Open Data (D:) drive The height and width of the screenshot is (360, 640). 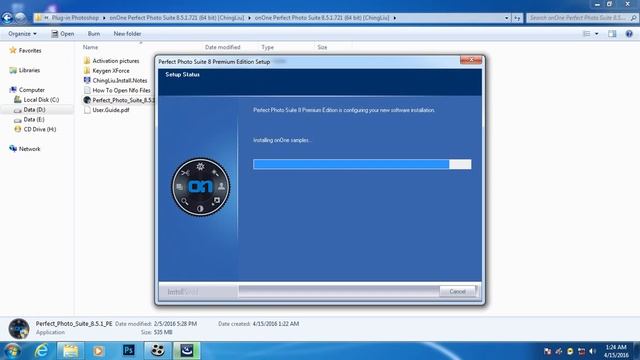[x=30, y=109]
